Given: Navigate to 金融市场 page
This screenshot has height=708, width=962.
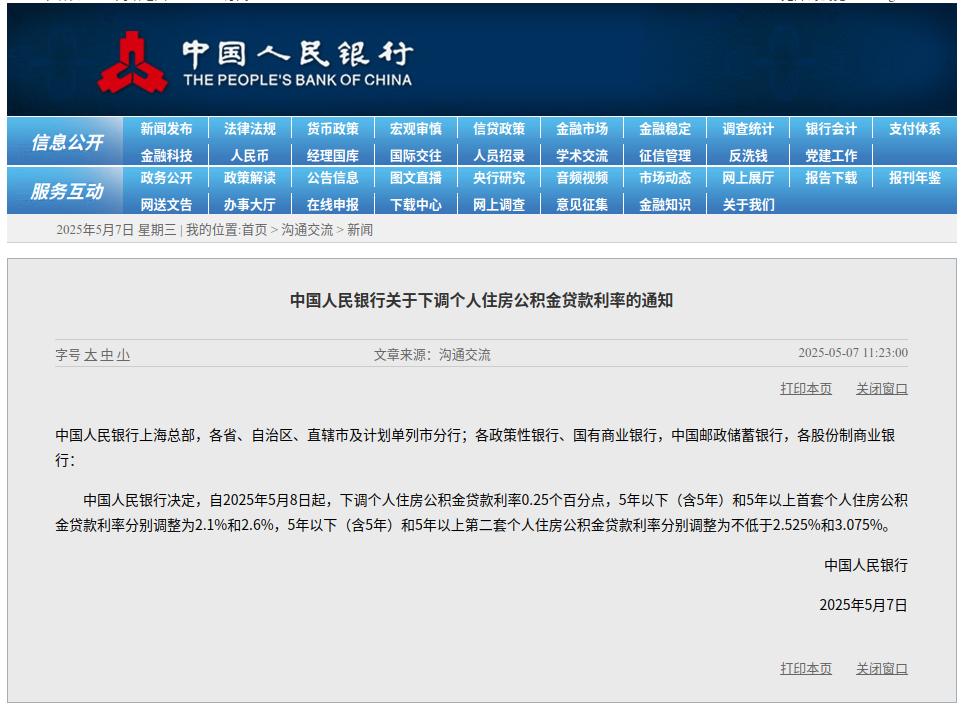Looking at the screenshot, I should (x=582, y=129).
